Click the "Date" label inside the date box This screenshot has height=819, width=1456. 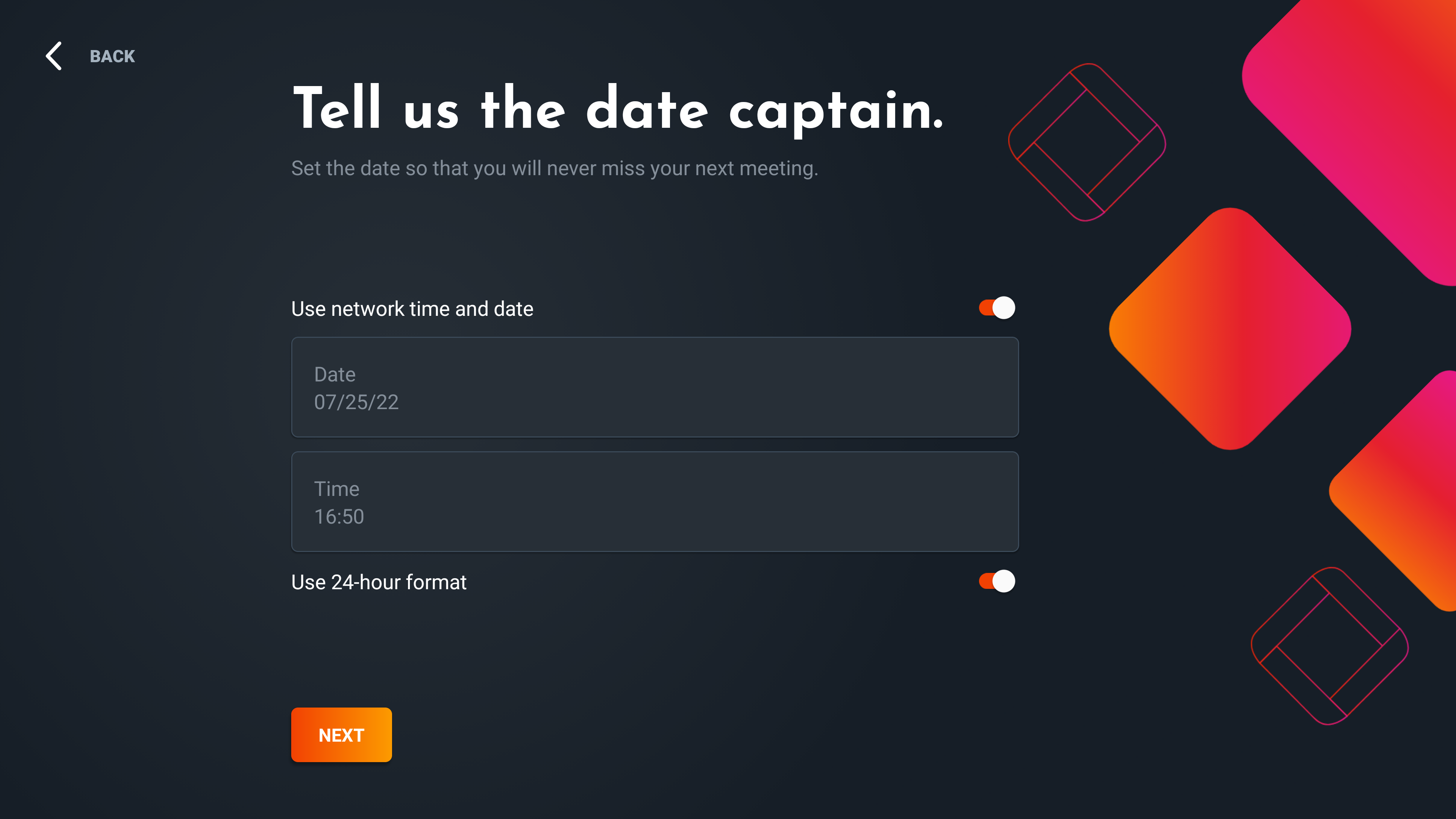(x=334, y=375)
